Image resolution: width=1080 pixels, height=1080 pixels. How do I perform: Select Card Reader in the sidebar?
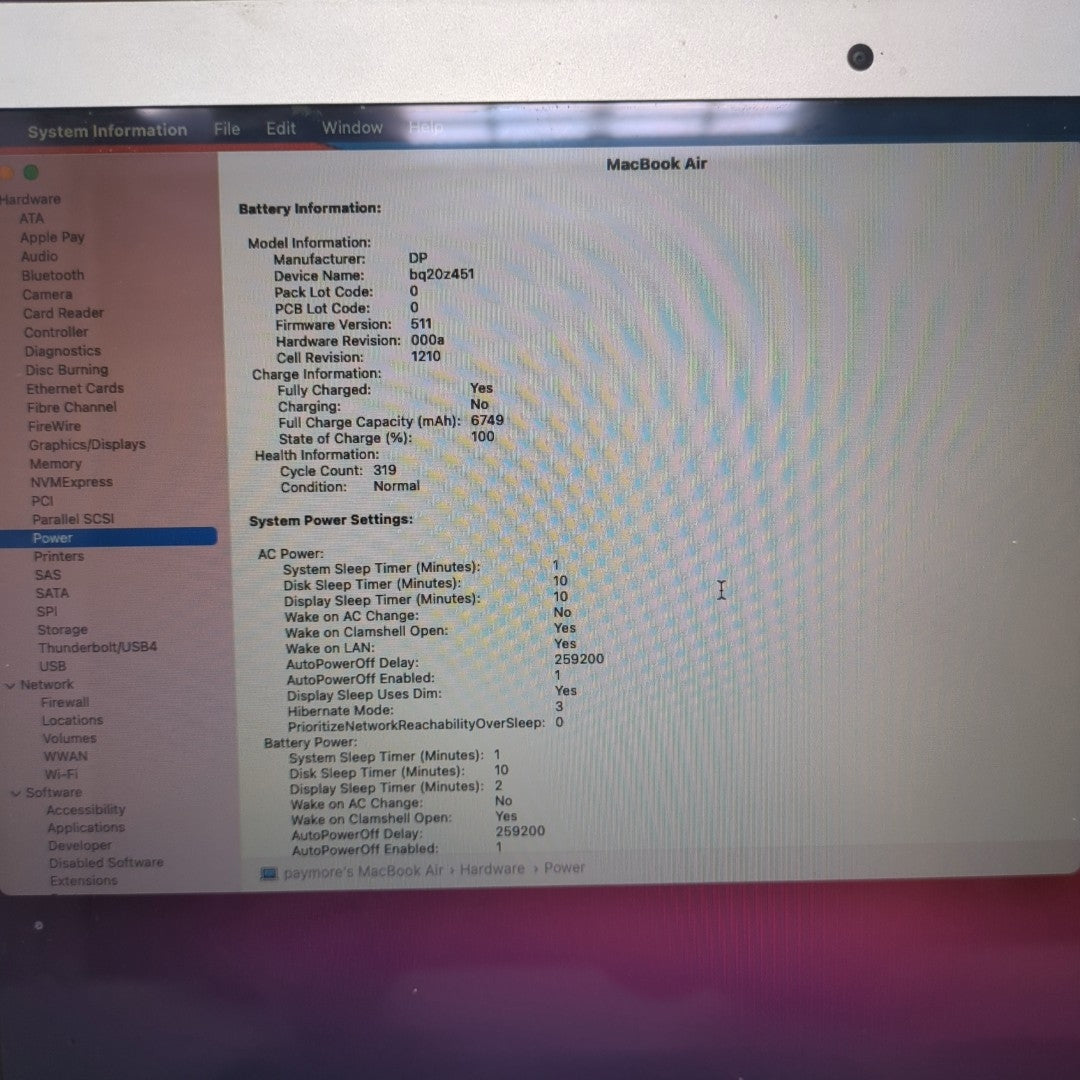click(x=63, y=313)
